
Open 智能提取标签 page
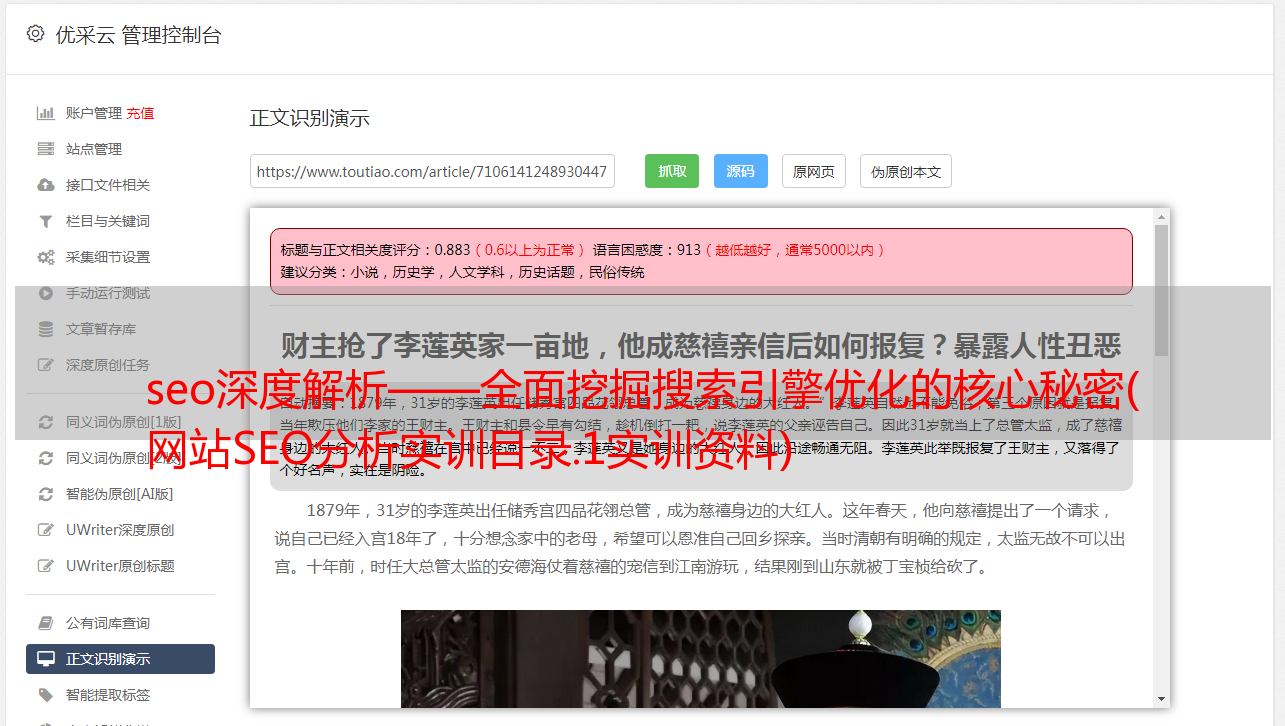[108, 695]
